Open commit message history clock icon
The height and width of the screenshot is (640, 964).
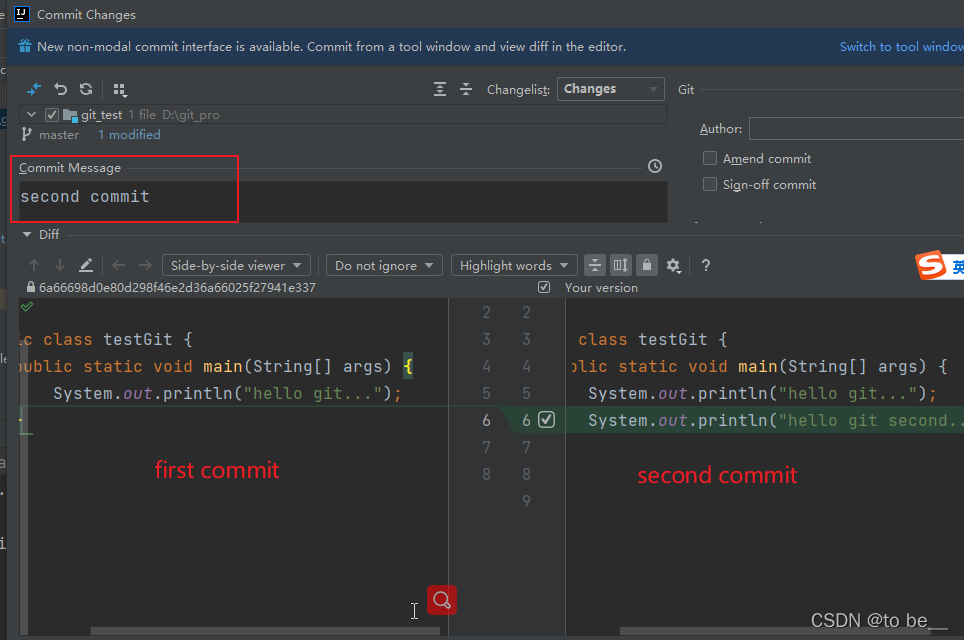(655, 166)
